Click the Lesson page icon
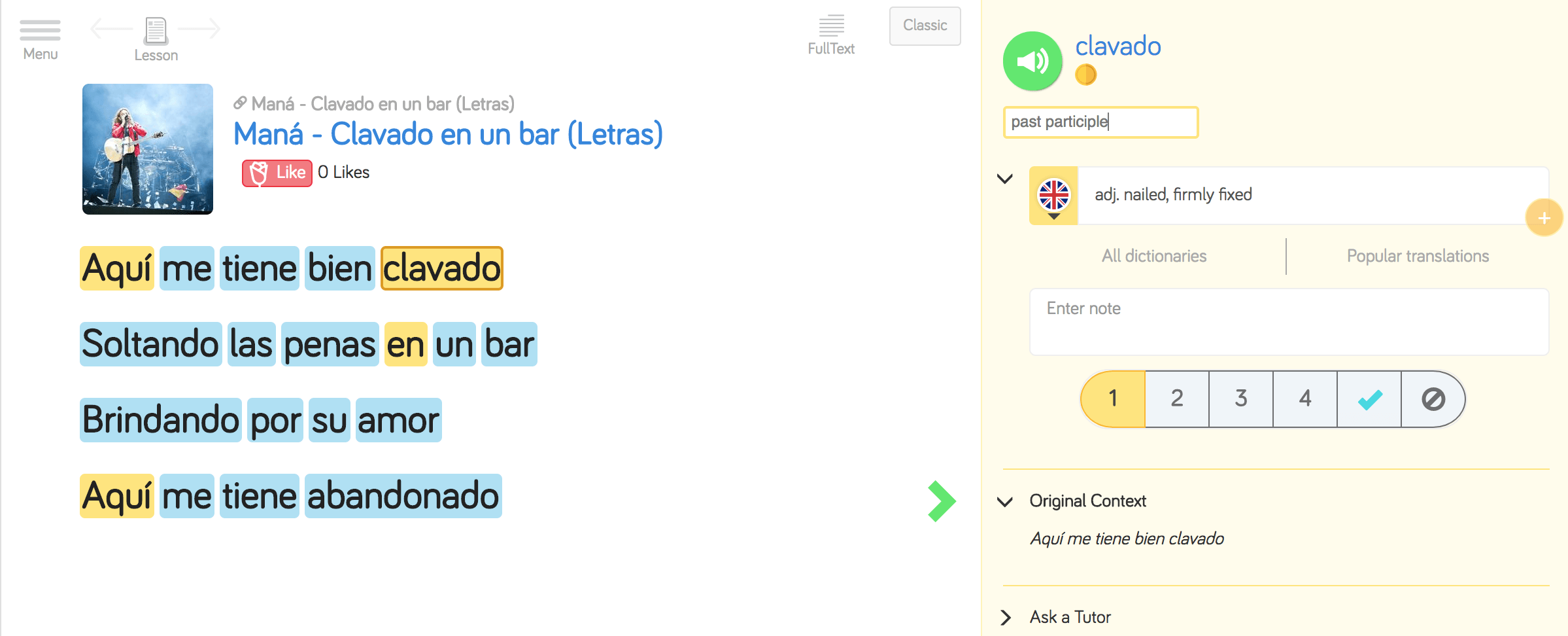This screenshot has height=636, width=1568. point(156,31)
